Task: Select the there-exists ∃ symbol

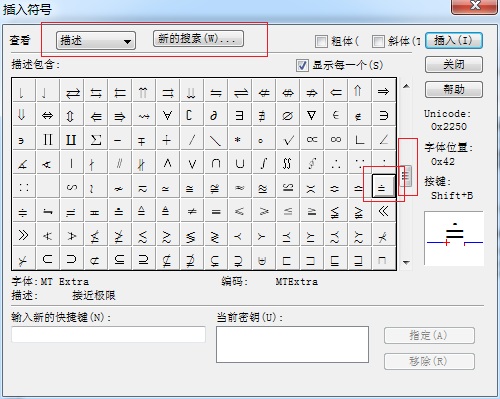Action: point(239,115)
